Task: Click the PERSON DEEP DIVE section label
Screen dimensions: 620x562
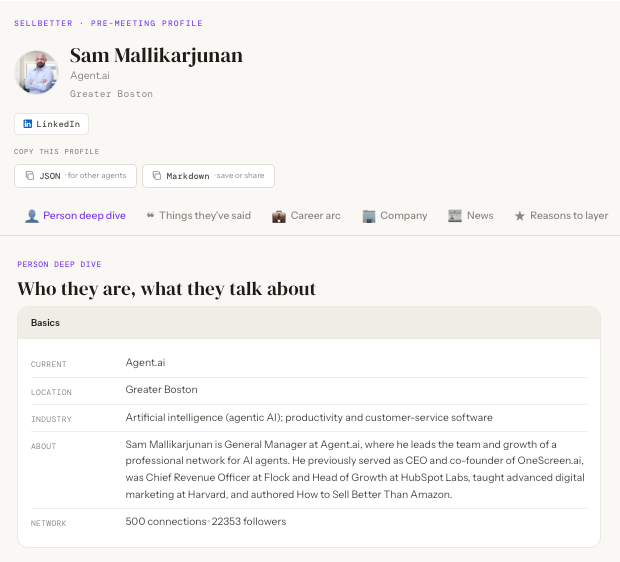Action: tap(59, 264)
